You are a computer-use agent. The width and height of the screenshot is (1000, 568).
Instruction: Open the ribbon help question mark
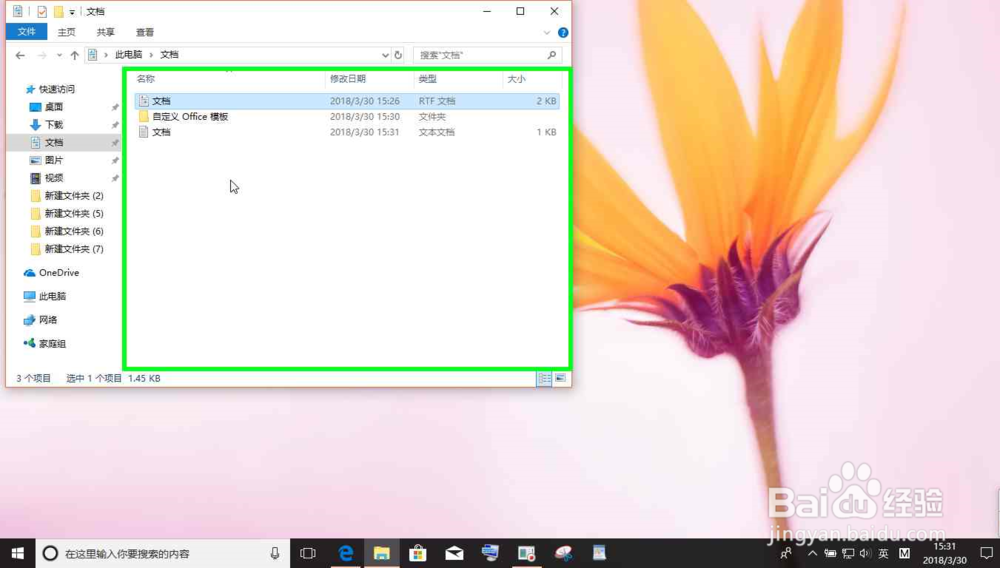coord(563,33)
